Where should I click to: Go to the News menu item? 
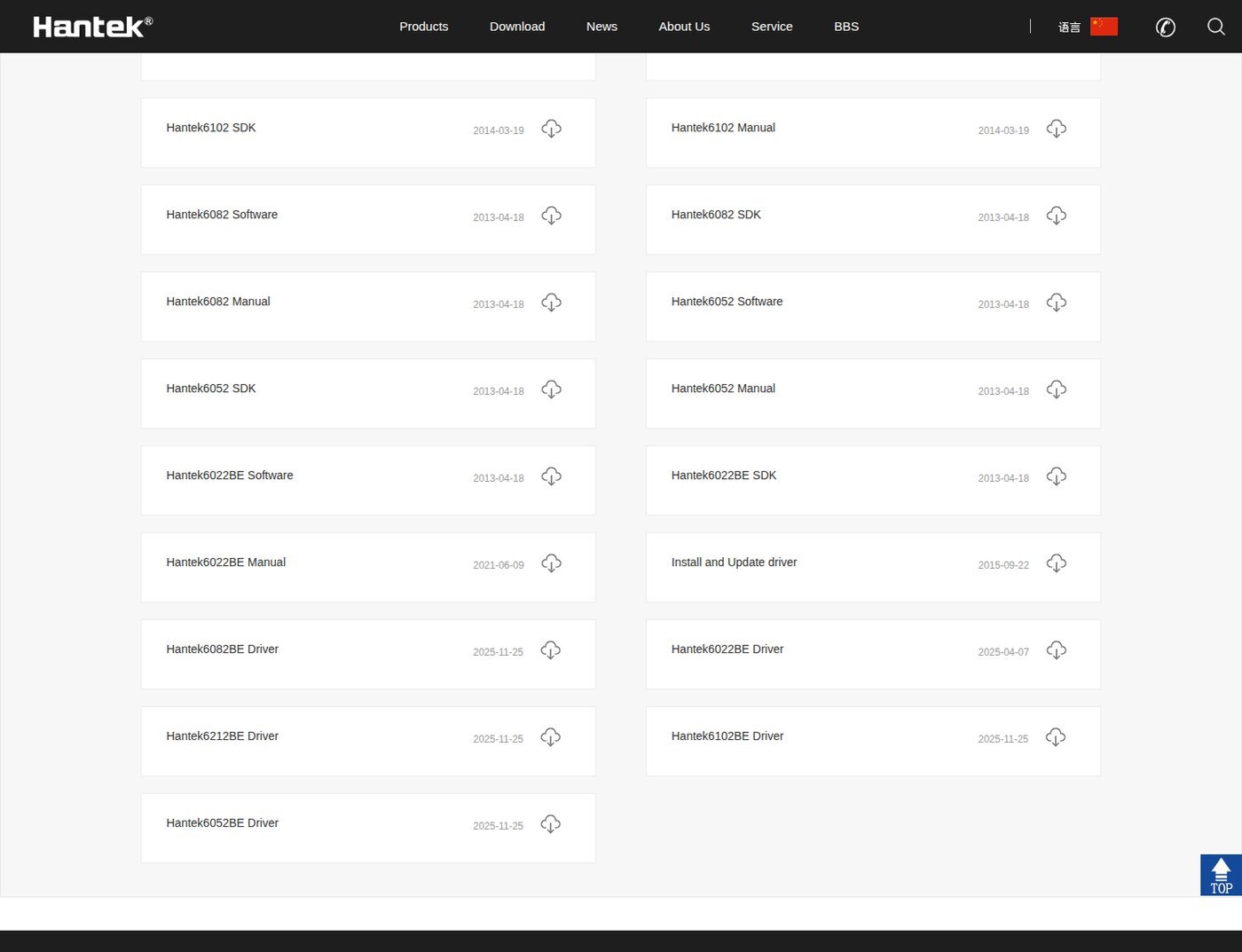(x=601, y=27)
